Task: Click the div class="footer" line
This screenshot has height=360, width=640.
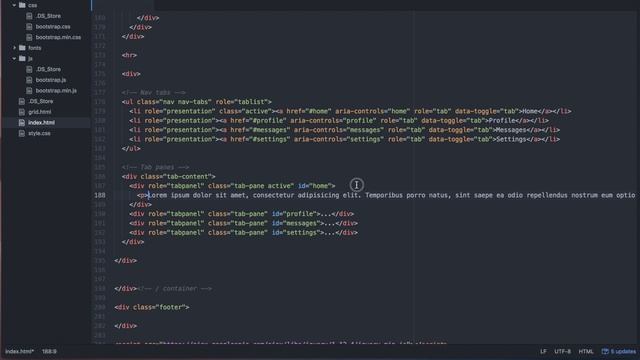Action: coord(152,307)
